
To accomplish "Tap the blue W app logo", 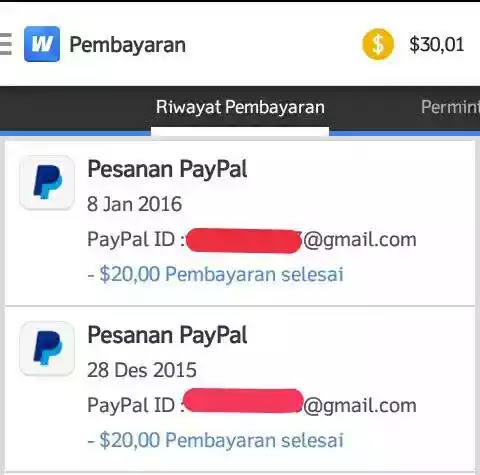I will coord(42,44).
